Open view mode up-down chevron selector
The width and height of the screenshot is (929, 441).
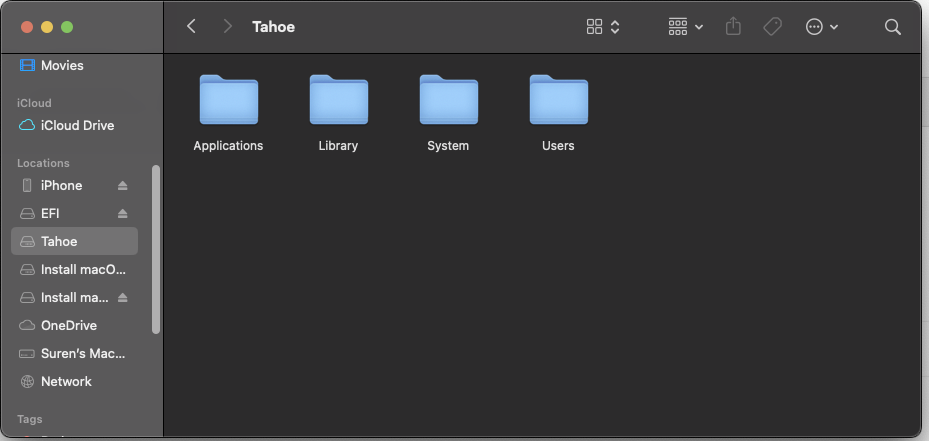(x=615, y=27)
